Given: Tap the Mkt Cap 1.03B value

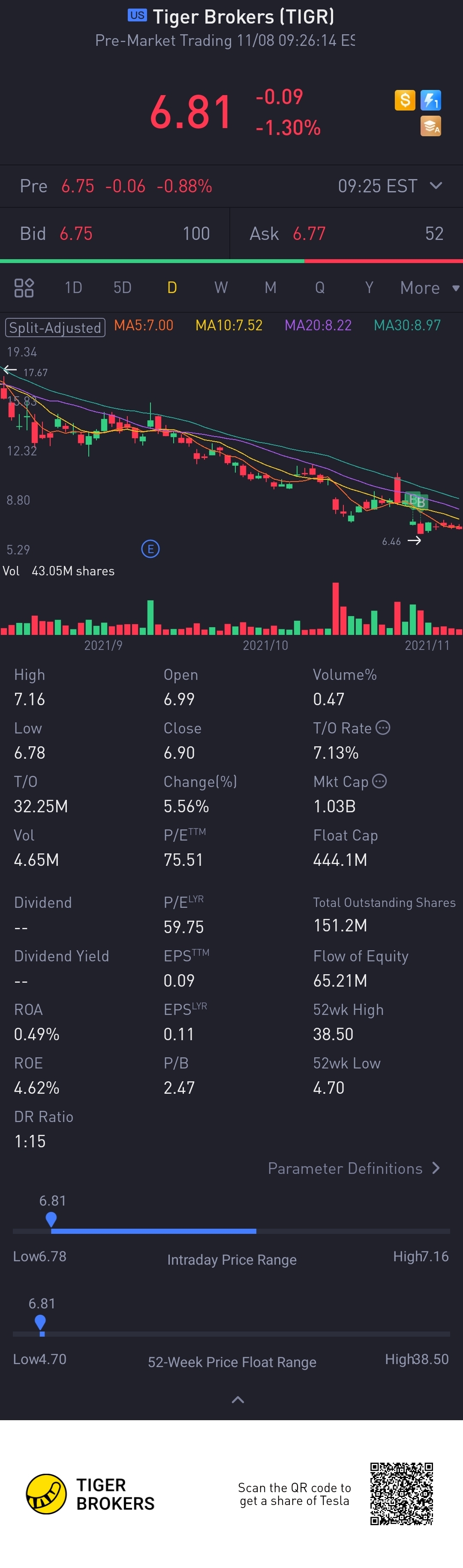Looking at the screenshot, I should click(334, 807).
